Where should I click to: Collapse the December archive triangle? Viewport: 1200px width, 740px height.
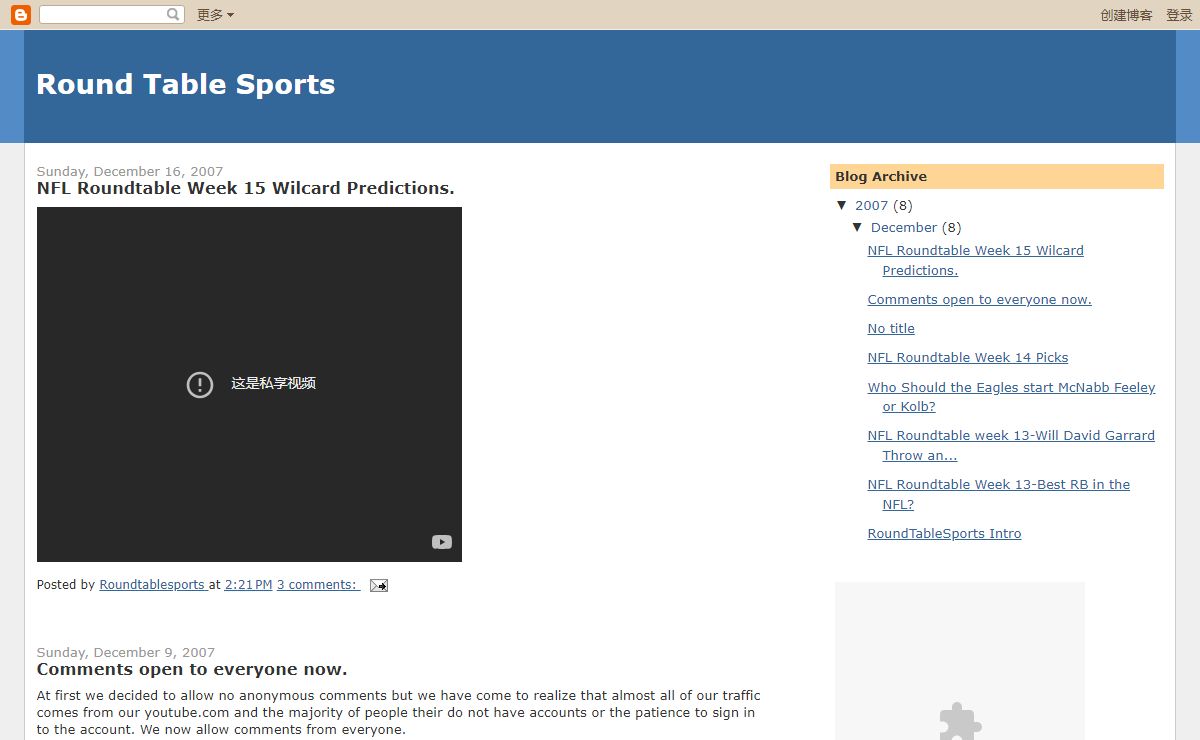point(858,227)
